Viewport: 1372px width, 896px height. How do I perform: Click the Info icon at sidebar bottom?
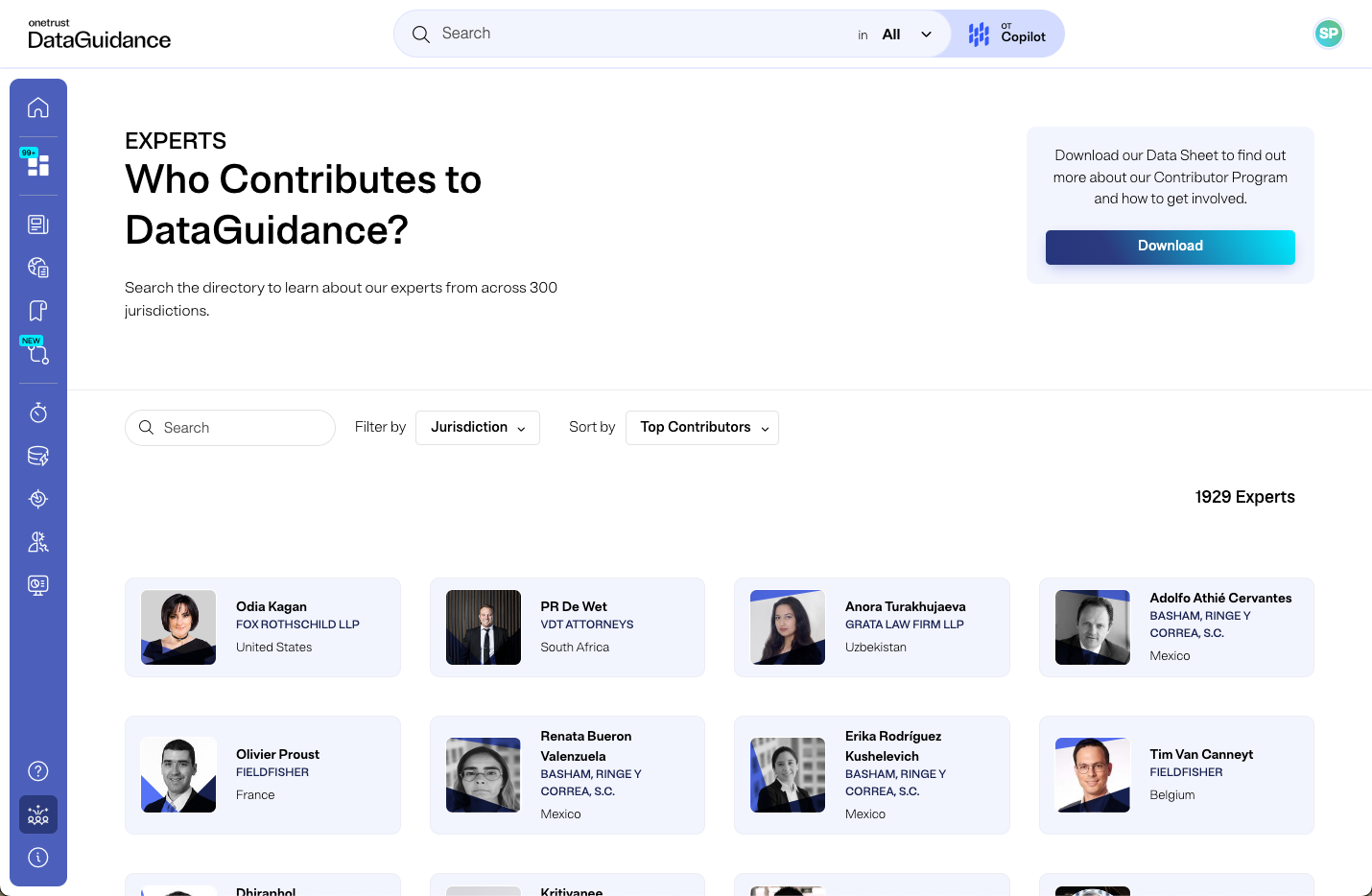(38, 857)
